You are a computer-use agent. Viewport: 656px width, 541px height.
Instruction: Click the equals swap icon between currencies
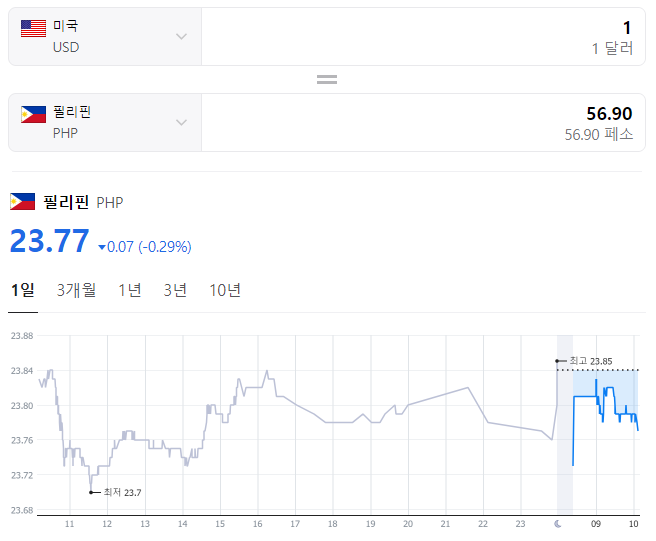[x=327, y=79]
